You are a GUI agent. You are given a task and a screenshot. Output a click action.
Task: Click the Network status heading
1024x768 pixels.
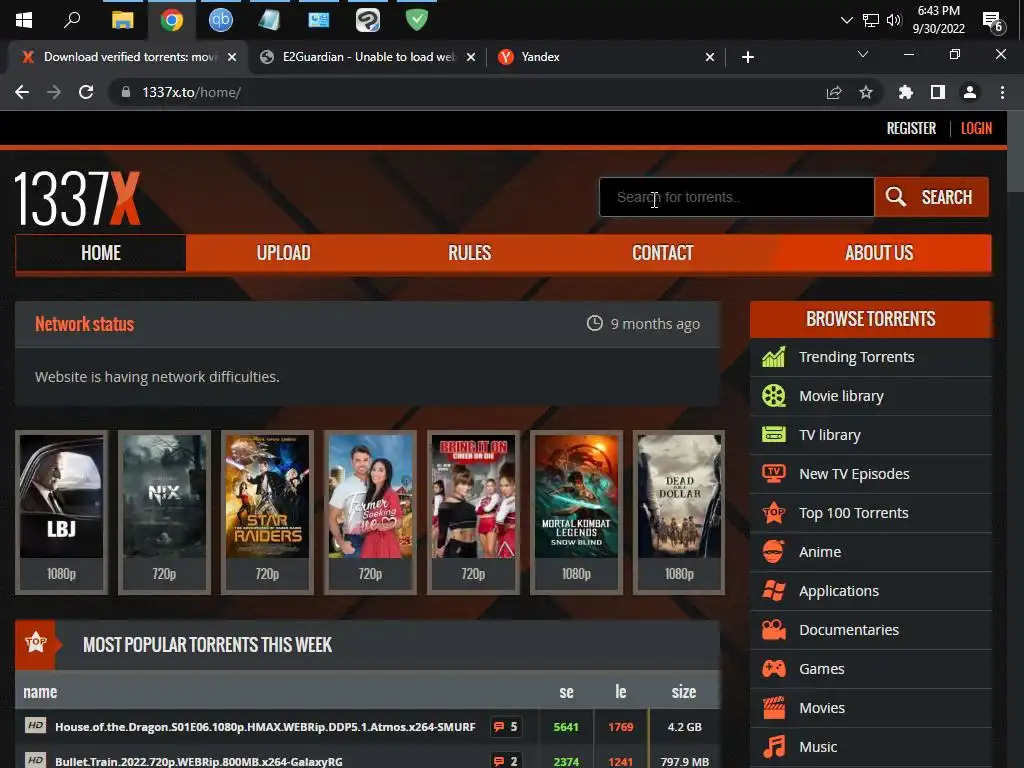tap(84, 324)
